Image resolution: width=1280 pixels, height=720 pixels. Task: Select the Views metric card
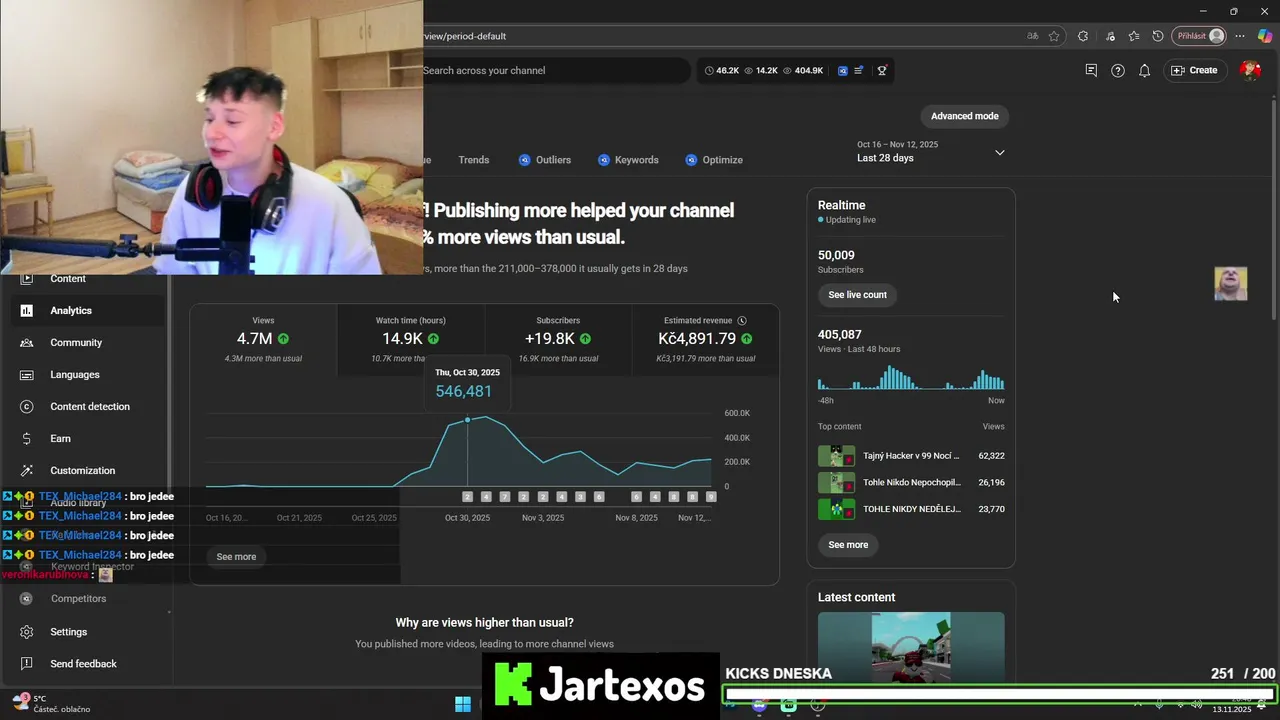[263, 340]
